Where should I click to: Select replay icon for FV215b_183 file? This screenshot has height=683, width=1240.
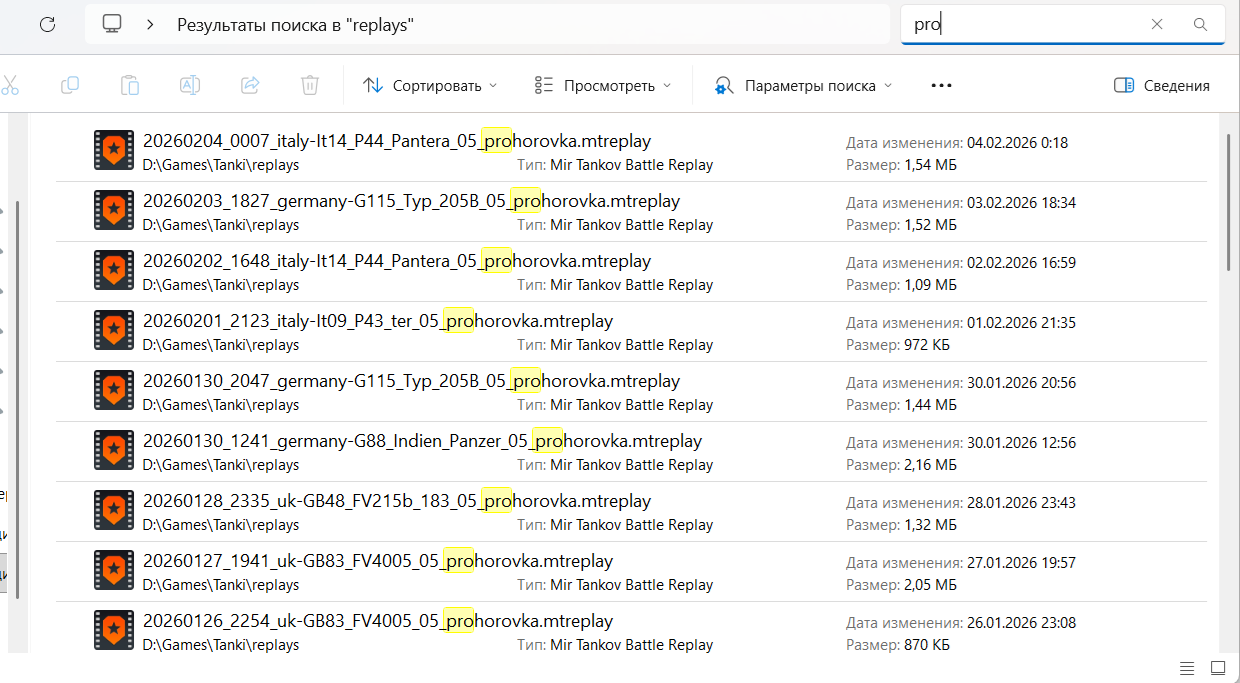click(x=114, y=510)
